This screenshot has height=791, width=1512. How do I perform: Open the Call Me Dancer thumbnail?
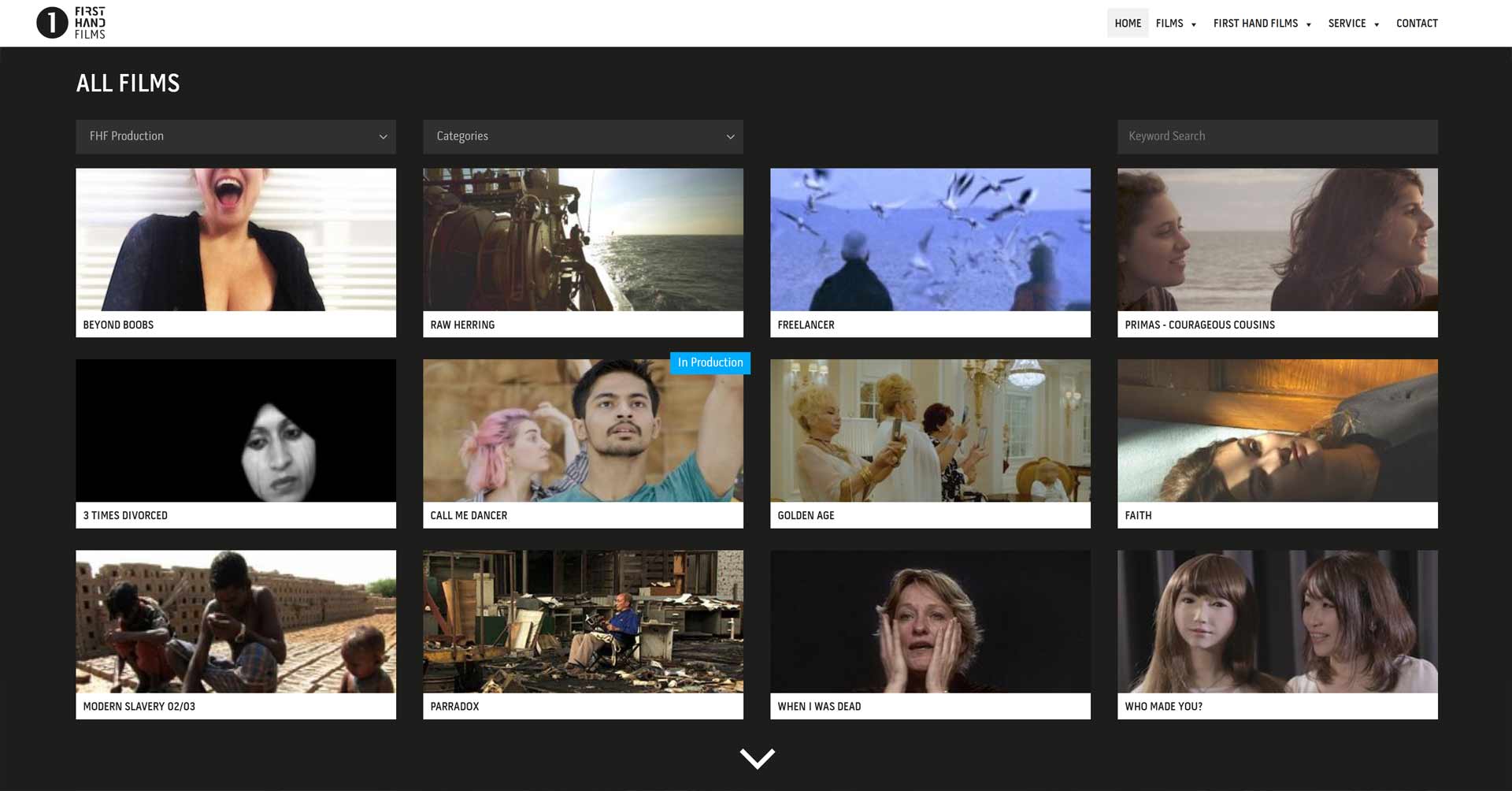click(583, 431)
